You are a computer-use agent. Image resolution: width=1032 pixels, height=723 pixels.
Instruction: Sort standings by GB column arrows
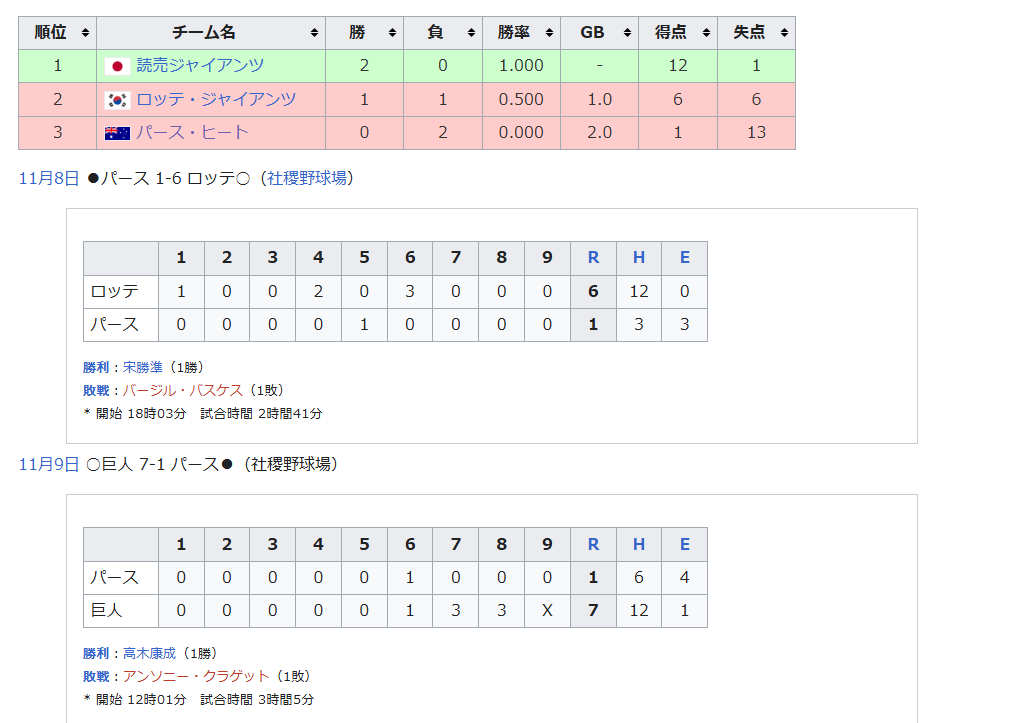627,33
